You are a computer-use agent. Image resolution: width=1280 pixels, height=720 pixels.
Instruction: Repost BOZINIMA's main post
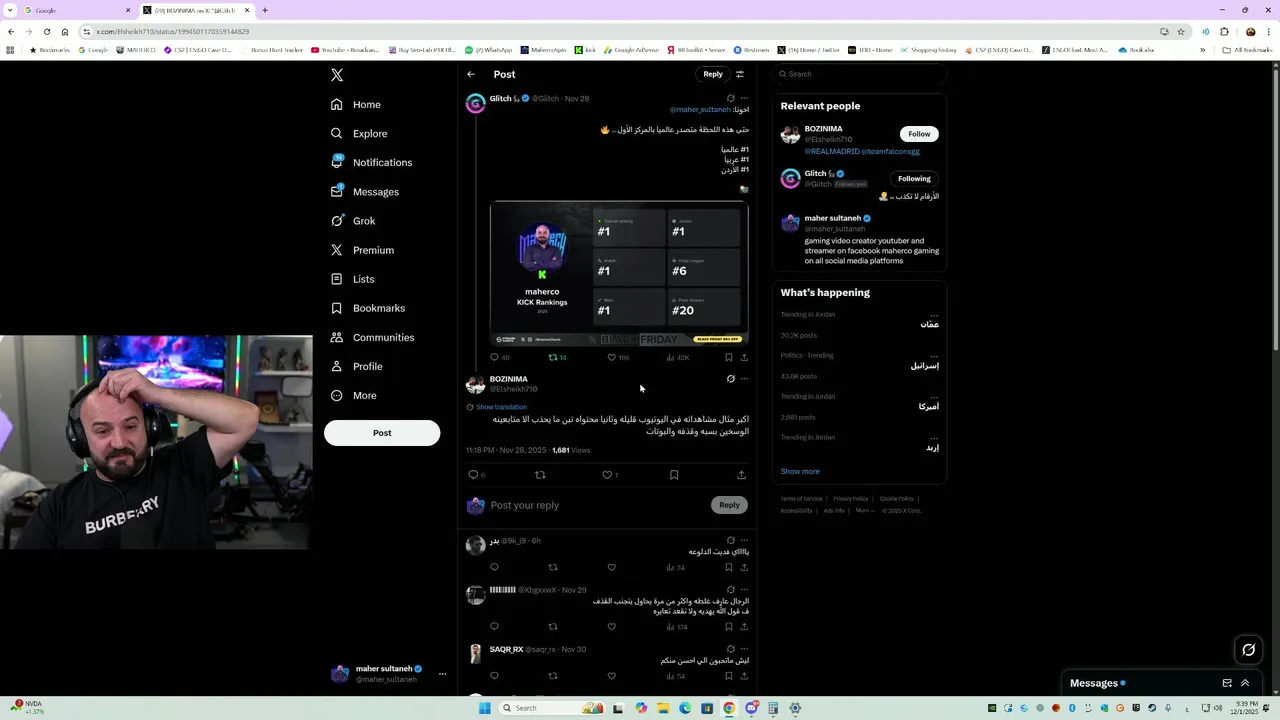540,475
